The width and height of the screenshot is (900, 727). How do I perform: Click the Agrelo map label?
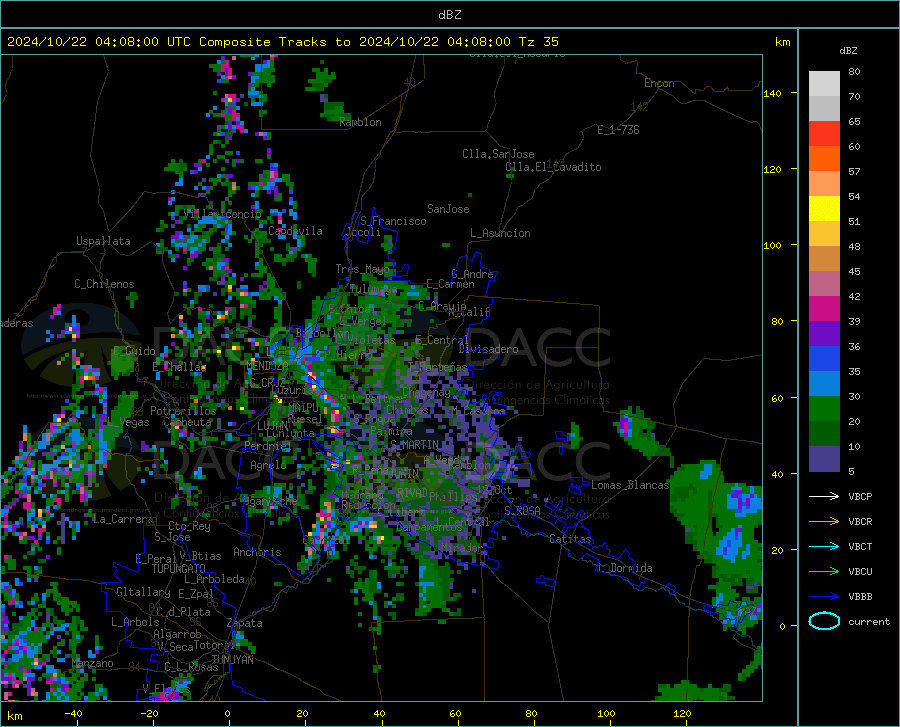[x=268, y=465]
